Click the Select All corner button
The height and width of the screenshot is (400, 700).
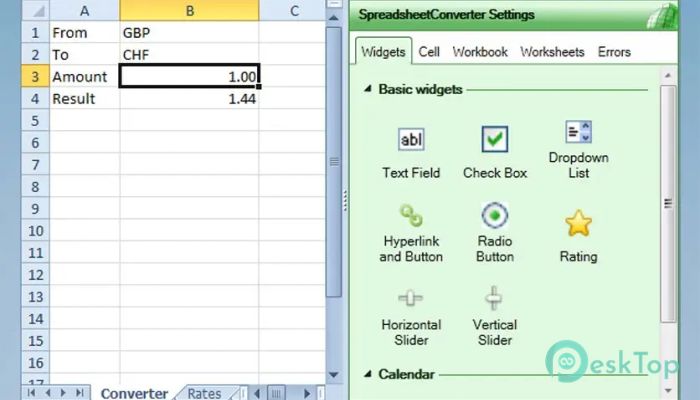(35, 10)
